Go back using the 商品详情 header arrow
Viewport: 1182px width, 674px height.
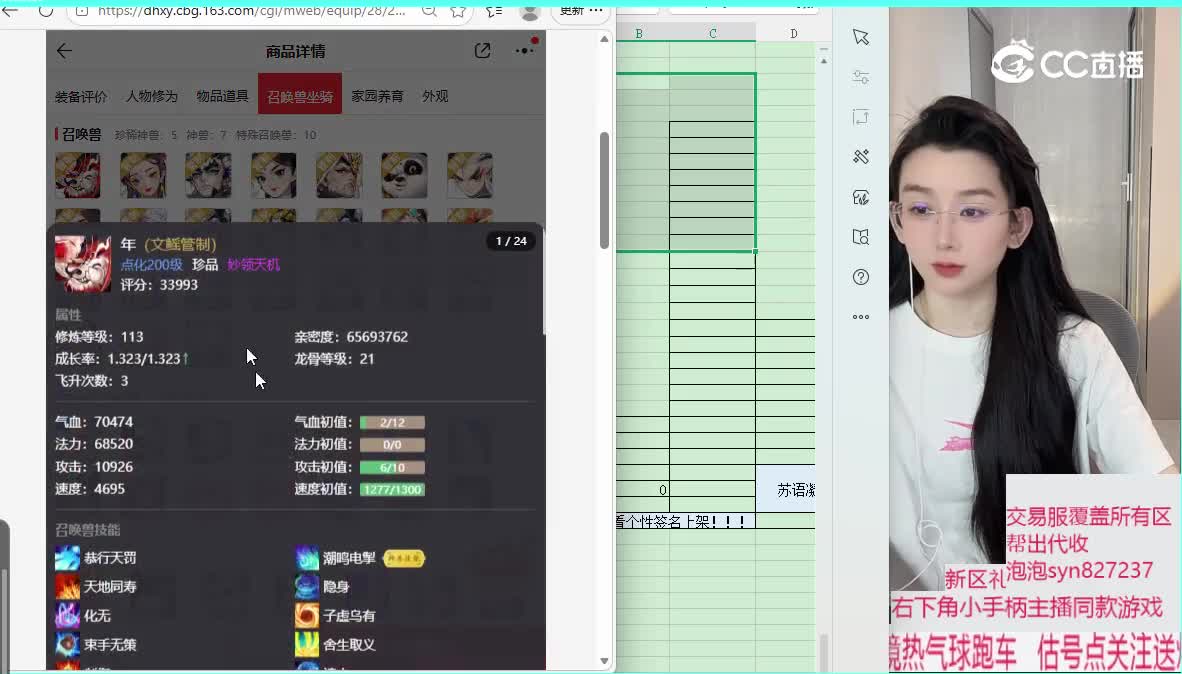coord(64,51)
